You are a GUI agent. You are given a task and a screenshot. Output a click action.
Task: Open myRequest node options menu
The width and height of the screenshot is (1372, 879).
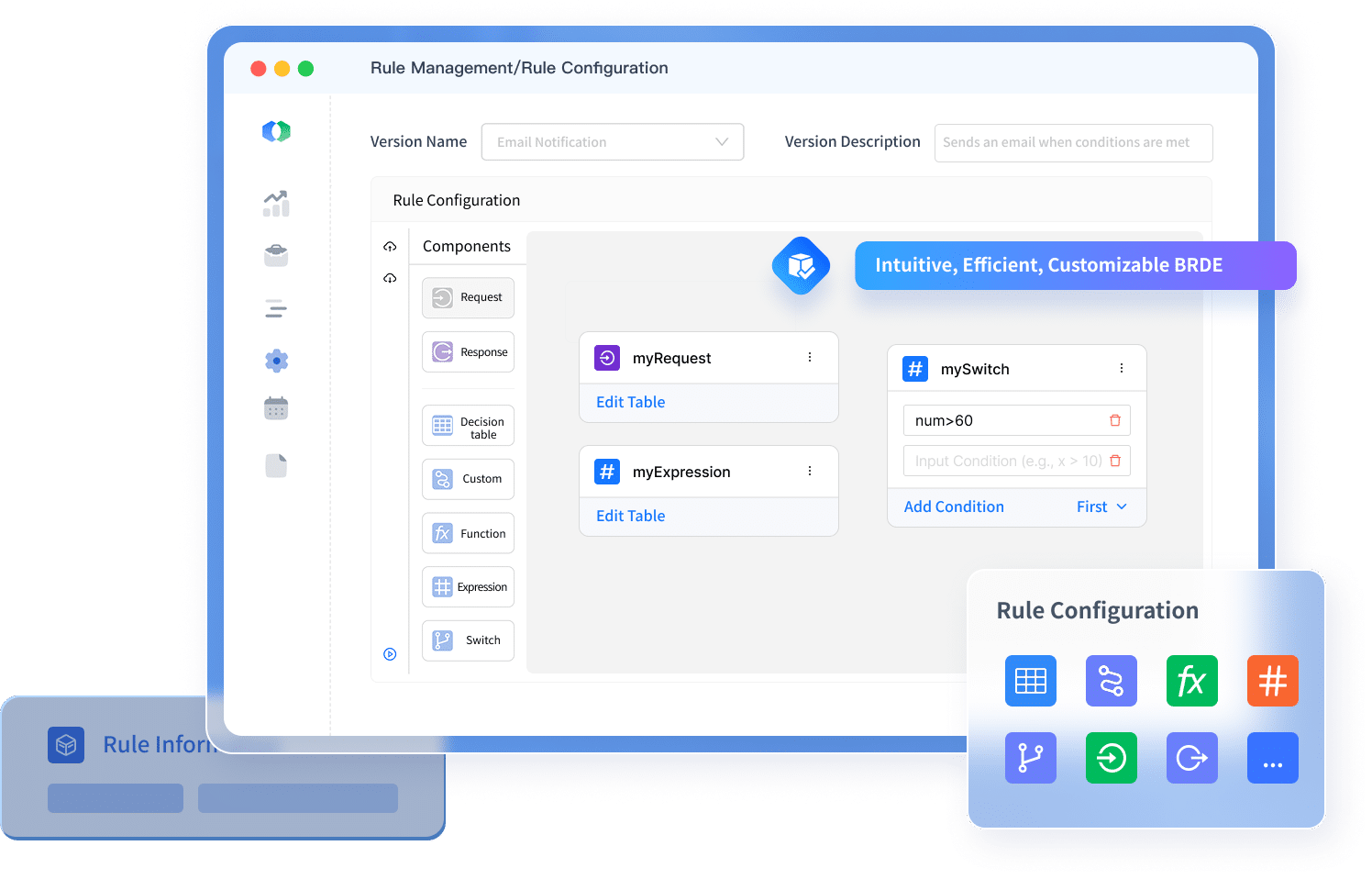(x=810, y=357)
